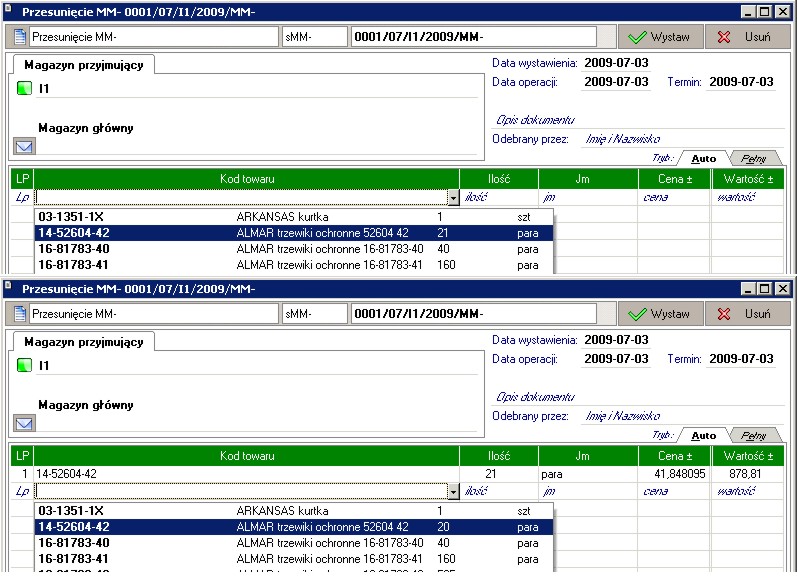Click green warehouse icon beside I1 in lower window

coord(24,366)
